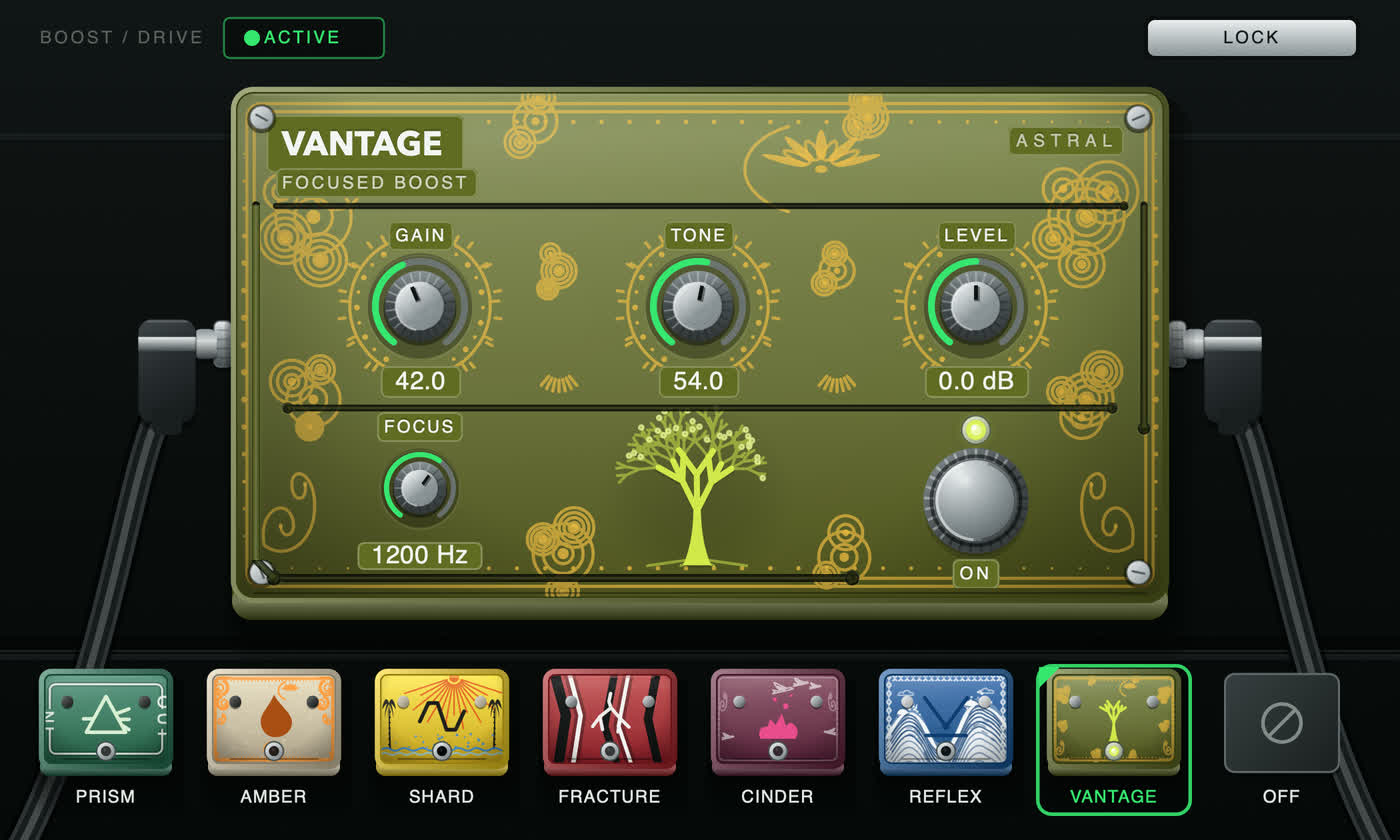Switch to the Cinder pedal icon
Image resolution: width=1400 pixels, height=840 pixels.
pyautogui.click(x=778, y=721)
